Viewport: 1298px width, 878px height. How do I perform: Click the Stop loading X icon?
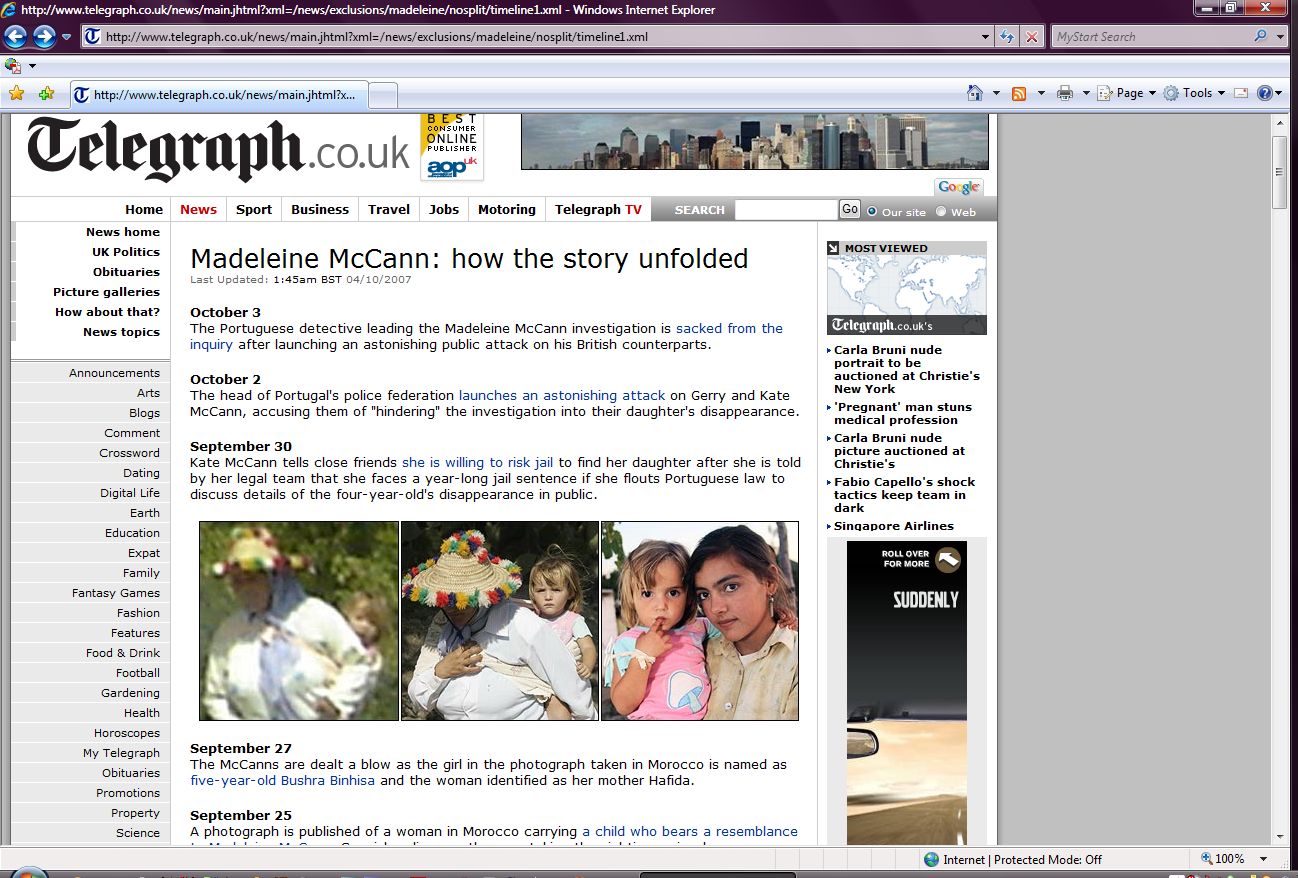[1032, 37]
